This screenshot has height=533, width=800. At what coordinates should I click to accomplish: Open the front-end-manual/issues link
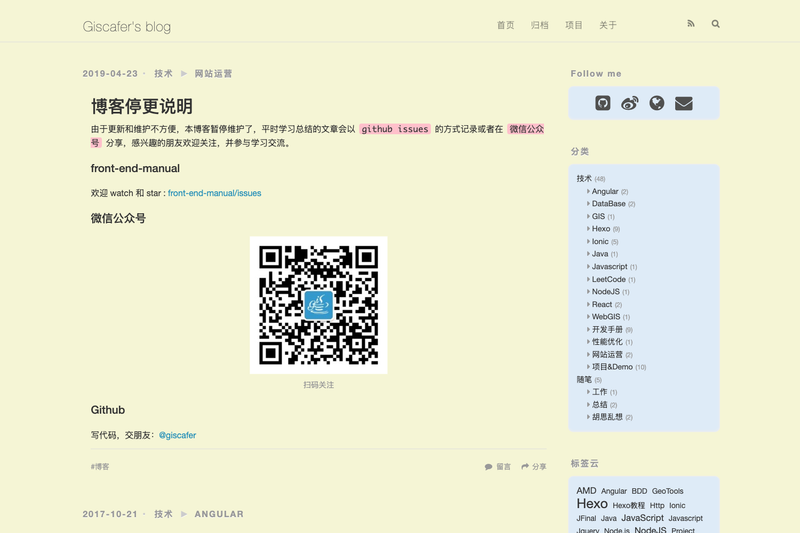214,193
